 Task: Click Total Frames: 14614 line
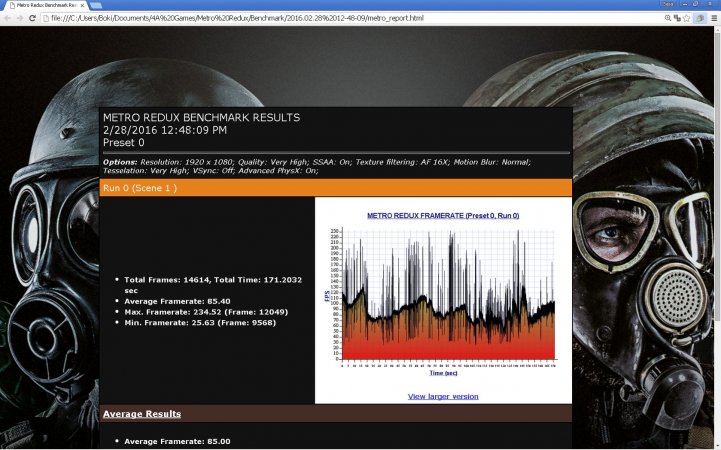point(213,285)
